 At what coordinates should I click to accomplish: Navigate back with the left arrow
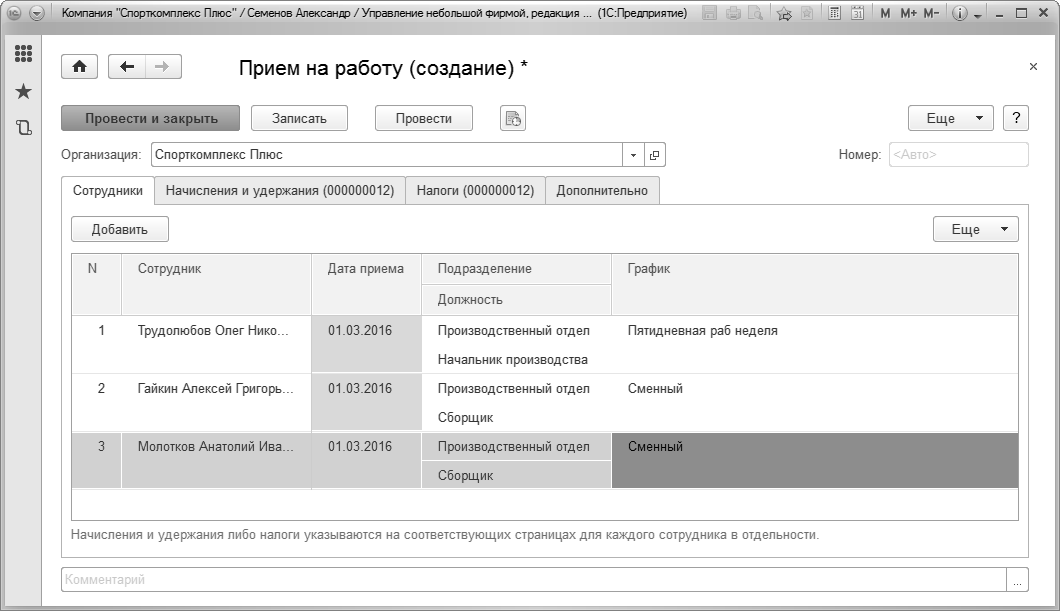[x=127, y=66]
